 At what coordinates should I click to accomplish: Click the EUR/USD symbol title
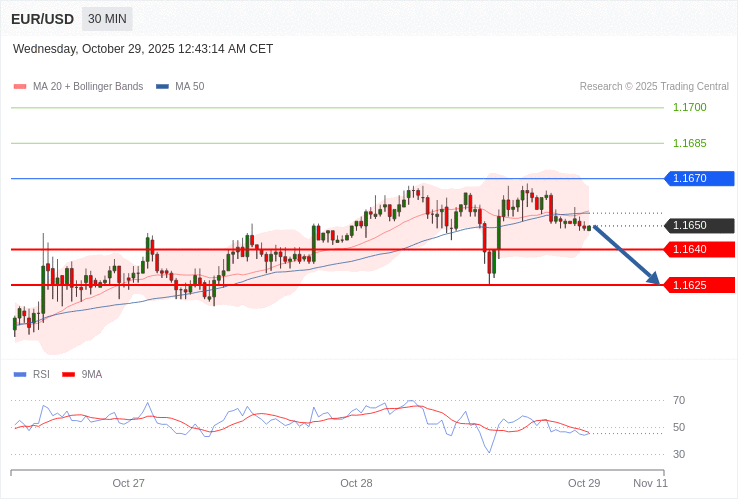coord(42,19)
